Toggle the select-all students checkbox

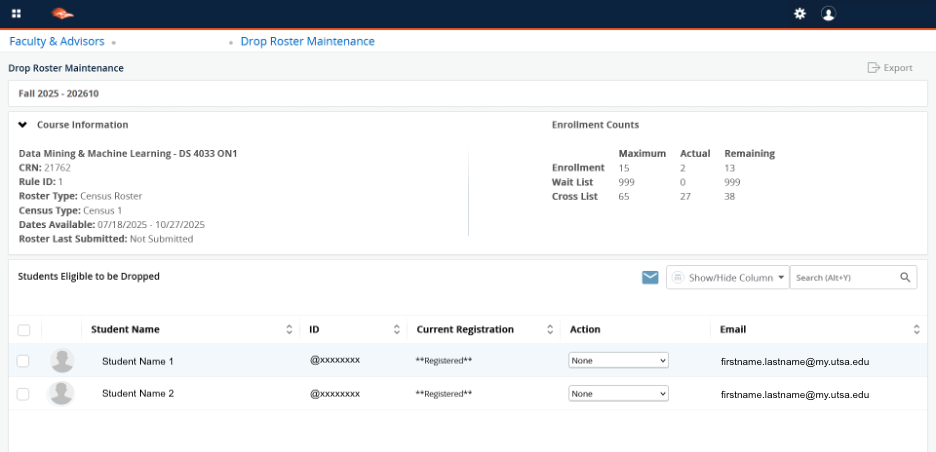point(24,330)
